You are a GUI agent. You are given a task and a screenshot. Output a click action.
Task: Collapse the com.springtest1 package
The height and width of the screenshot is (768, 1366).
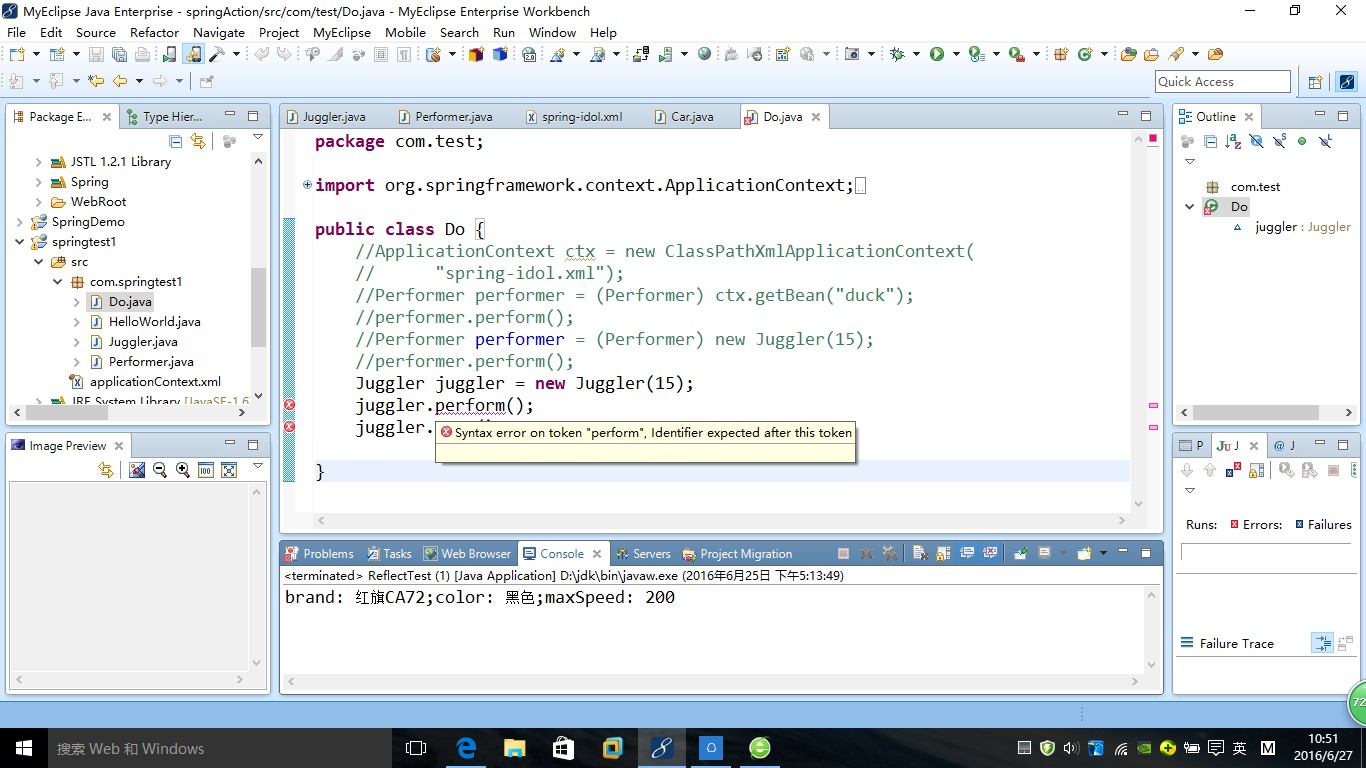[57, 281]
